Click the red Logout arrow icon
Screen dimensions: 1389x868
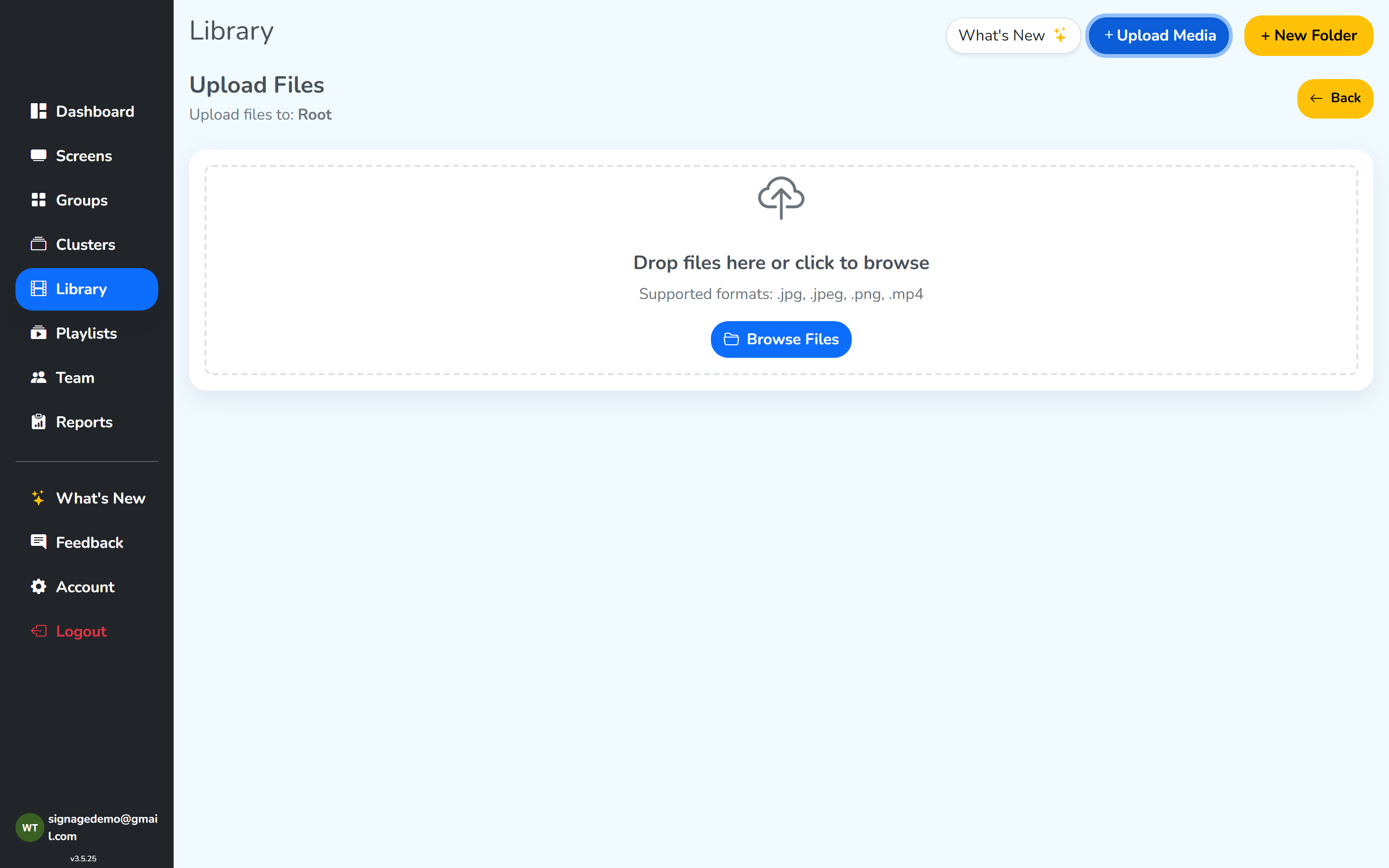click(39, 631)
